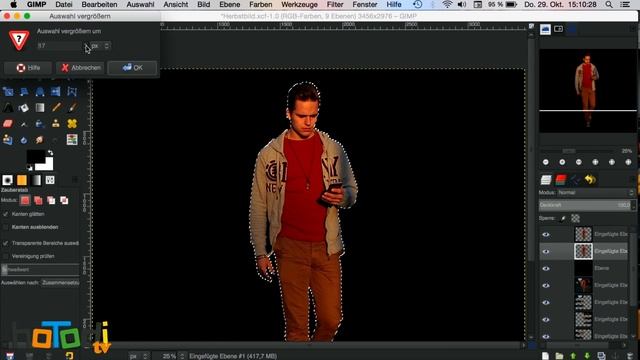This screenshot has height=360, width=640.
Task: Swap foreground and background colors arrow
Action: coord(50,153)
